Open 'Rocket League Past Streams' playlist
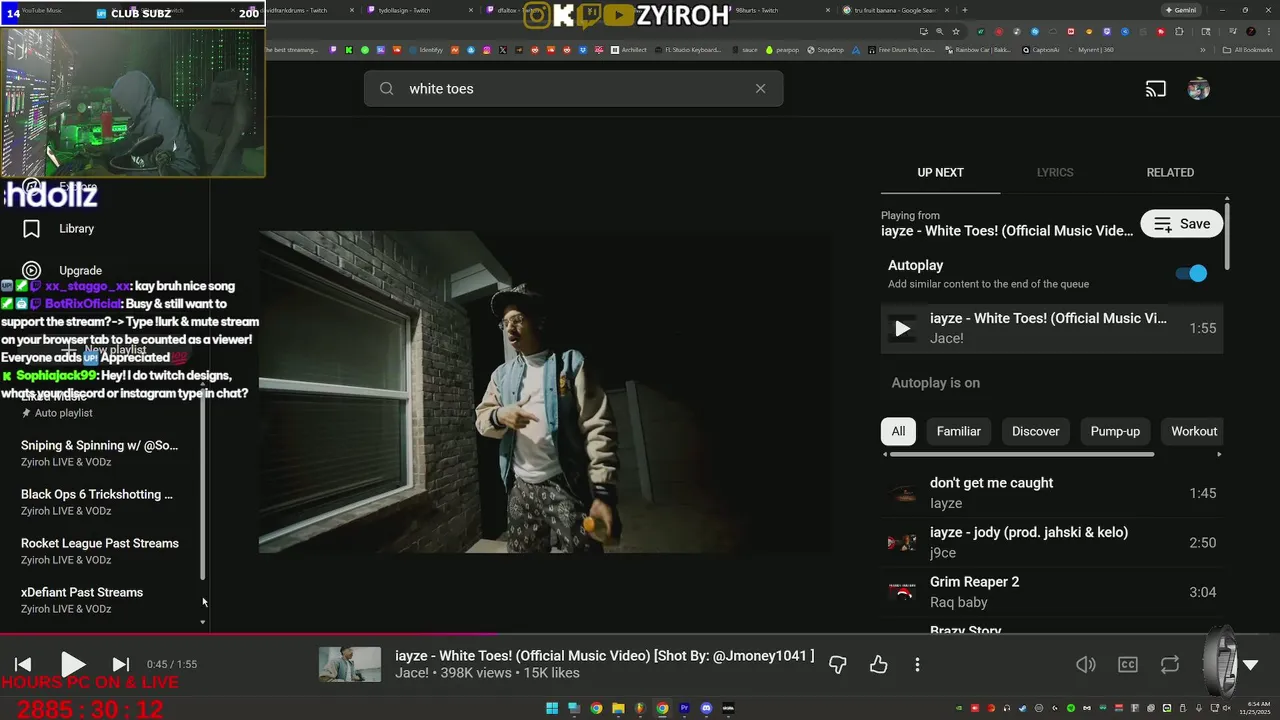This screenshot has width=1280, height=720. (100, 552)
